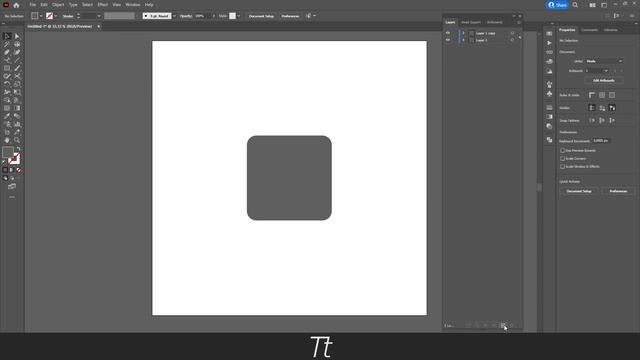The height and width of the screenshot is (360, 640).
Task: Select the Column Graph tool
Action: 17,124
